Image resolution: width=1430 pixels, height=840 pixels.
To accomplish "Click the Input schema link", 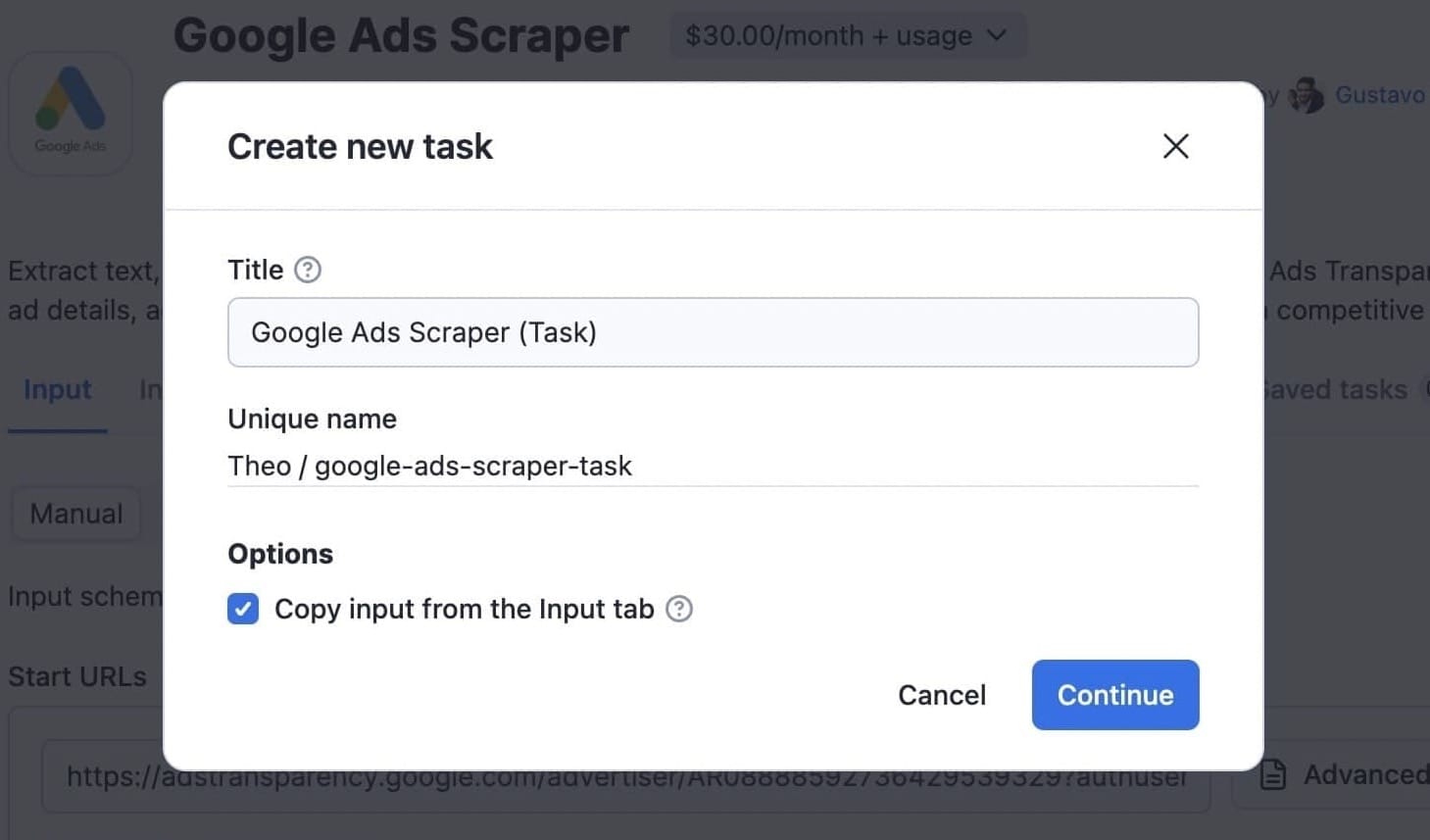I will click(x=84, y=596).
